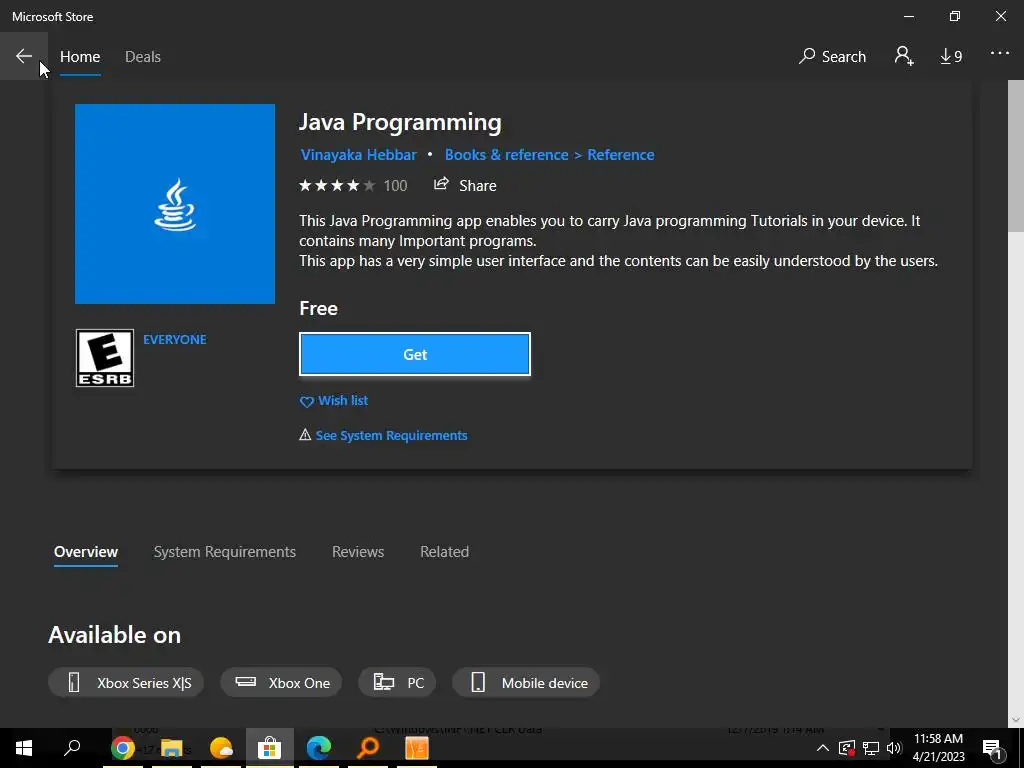Open the Related tab
This screenshot has width=1024, height=768.
tap(444, 552)
